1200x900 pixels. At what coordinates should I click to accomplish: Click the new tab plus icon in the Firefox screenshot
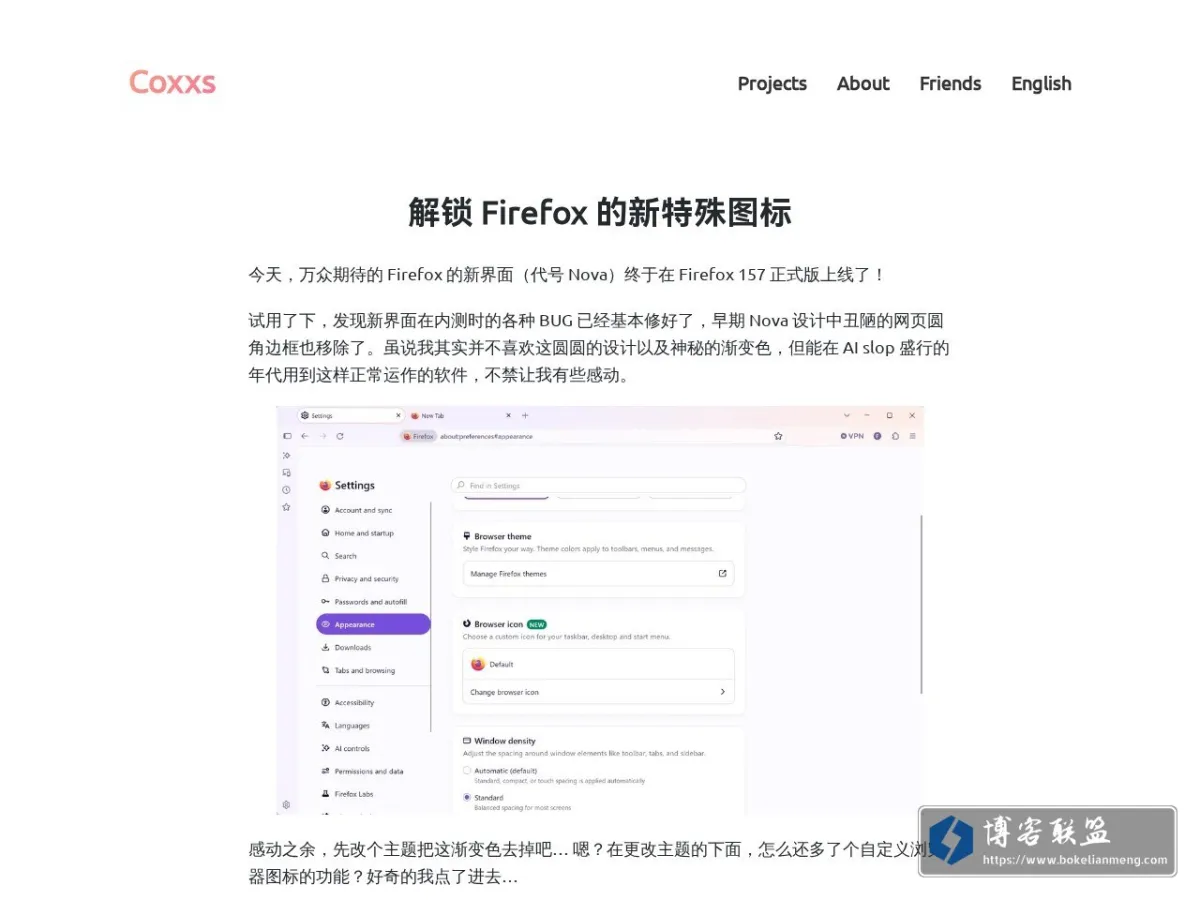click(525, 415)
